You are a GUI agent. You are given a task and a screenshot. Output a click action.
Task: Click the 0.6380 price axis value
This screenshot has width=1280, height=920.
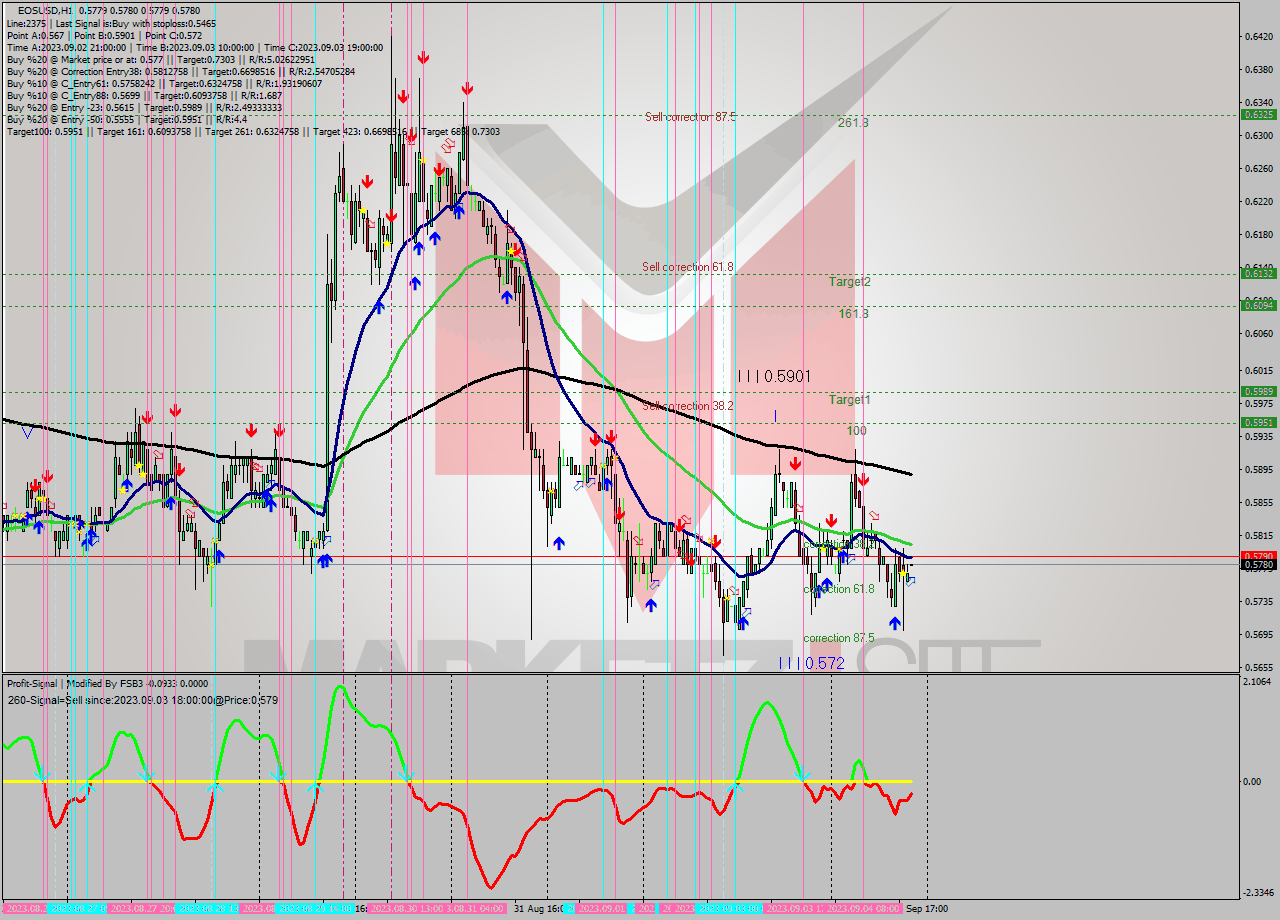point(1257,69)
